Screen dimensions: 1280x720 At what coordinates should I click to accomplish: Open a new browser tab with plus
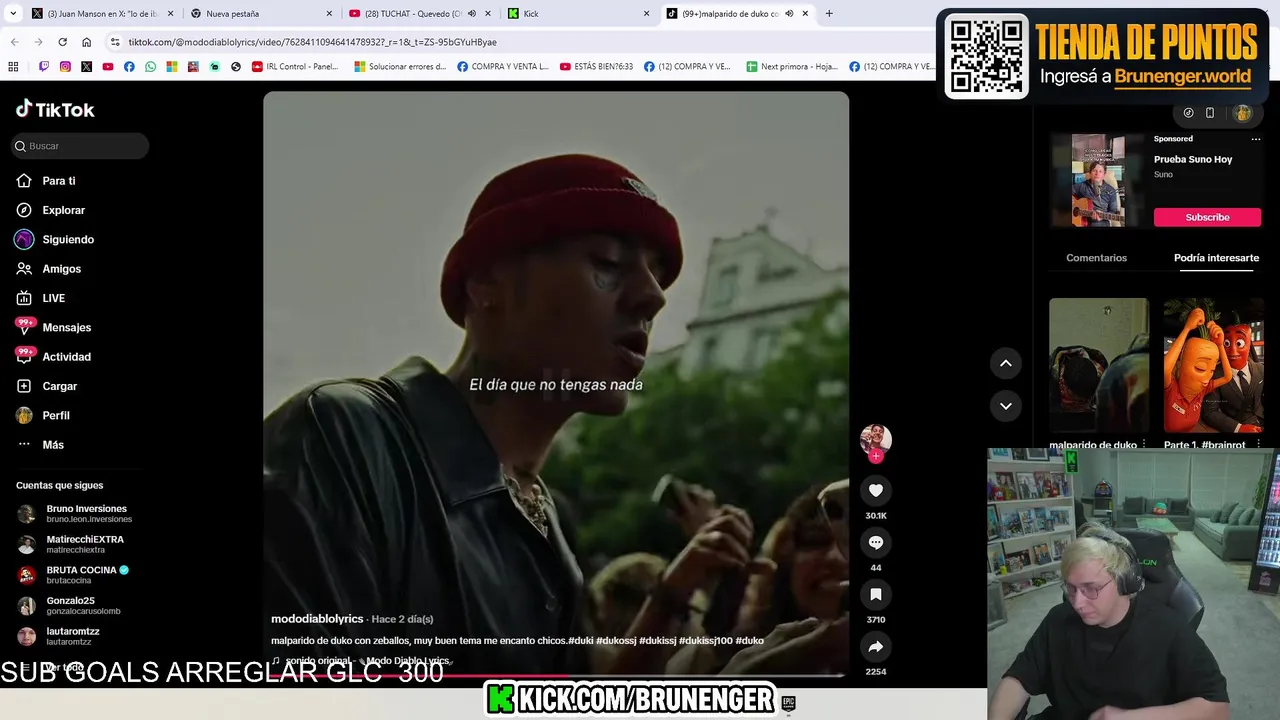pyautogui.click(x=829, y=14)
